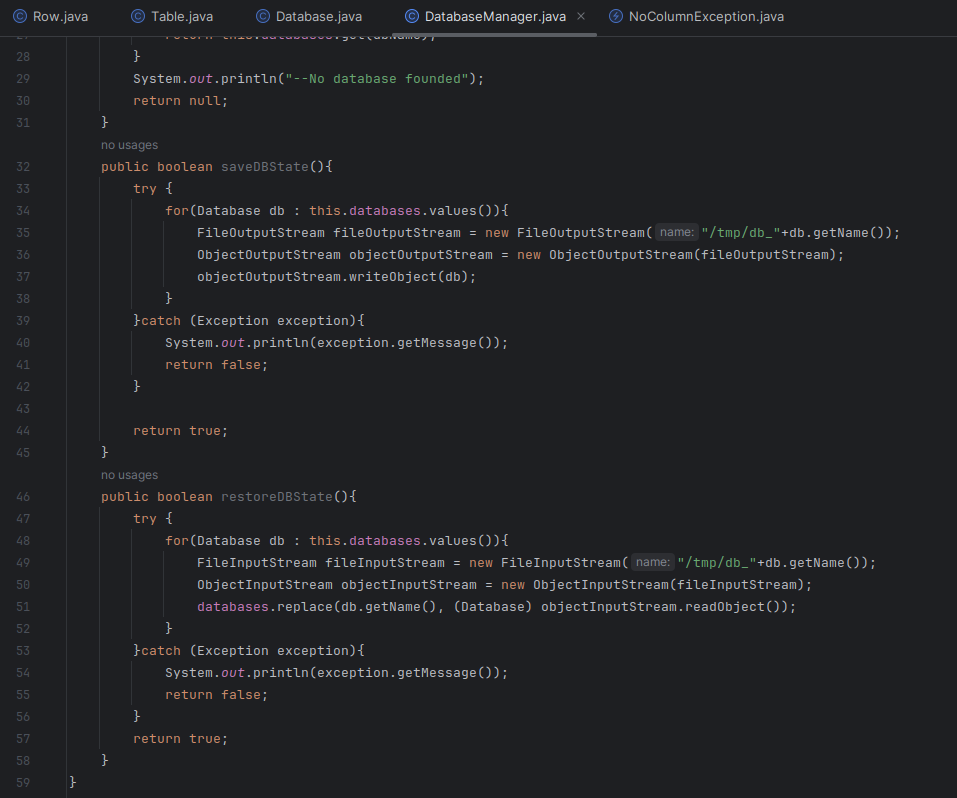Click 'return true;' on line 44
Image resolution: width=957 pixels, height=798 pixels.
181,430
